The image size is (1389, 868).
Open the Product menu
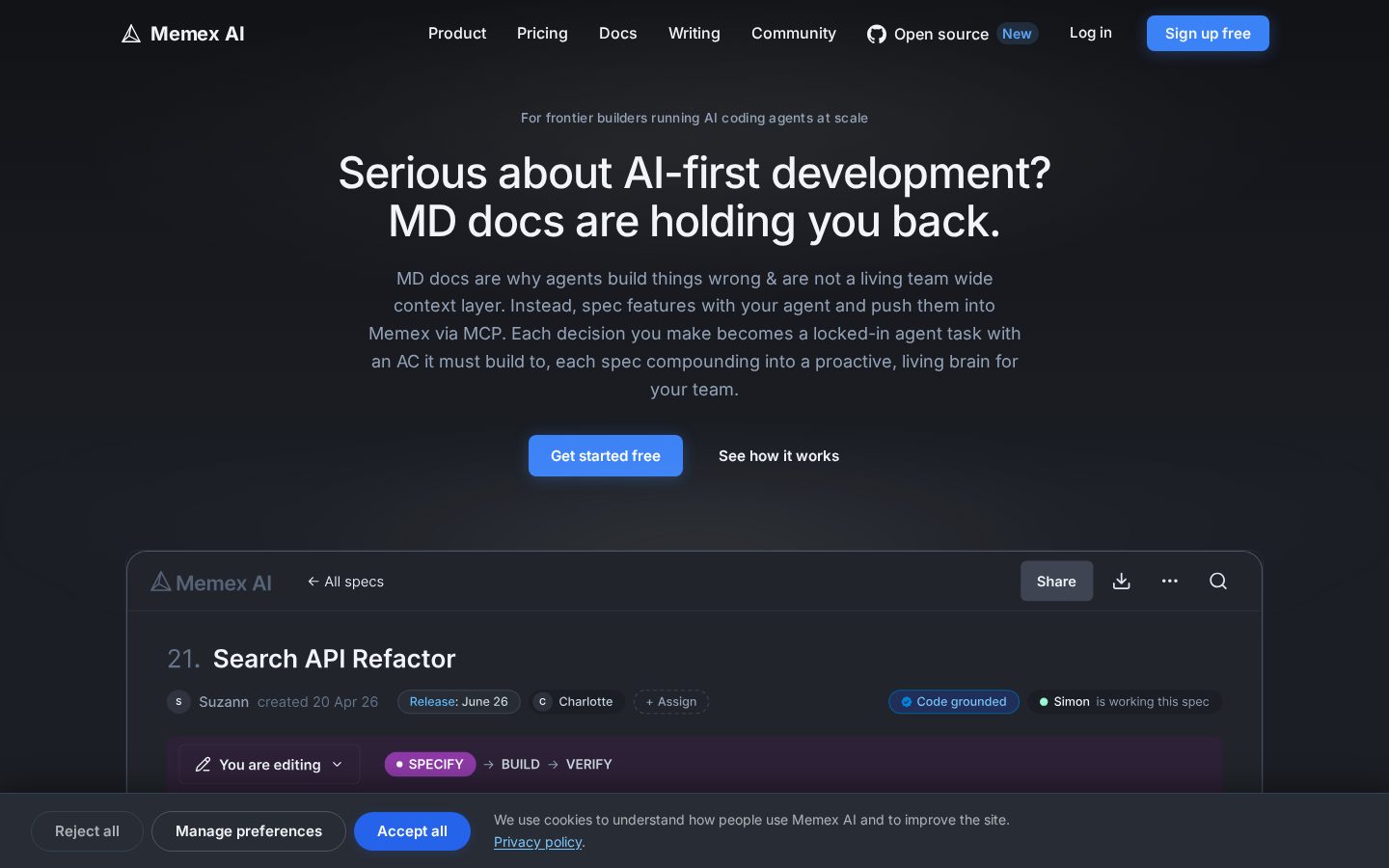(457, 33)
